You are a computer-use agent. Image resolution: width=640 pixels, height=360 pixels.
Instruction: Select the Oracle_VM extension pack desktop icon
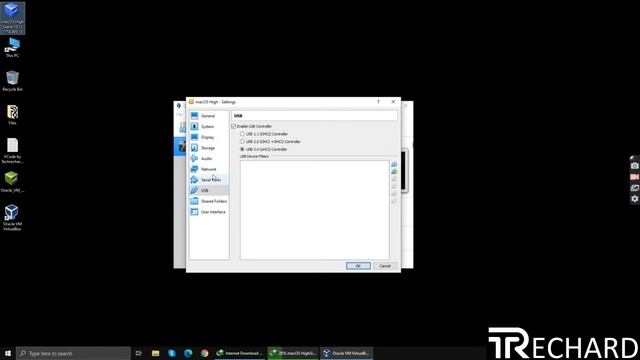pos(13,182)
